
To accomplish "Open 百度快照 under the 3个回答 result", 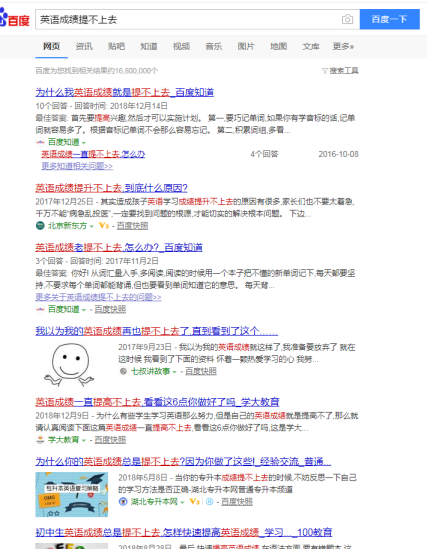I will (110, 309).
